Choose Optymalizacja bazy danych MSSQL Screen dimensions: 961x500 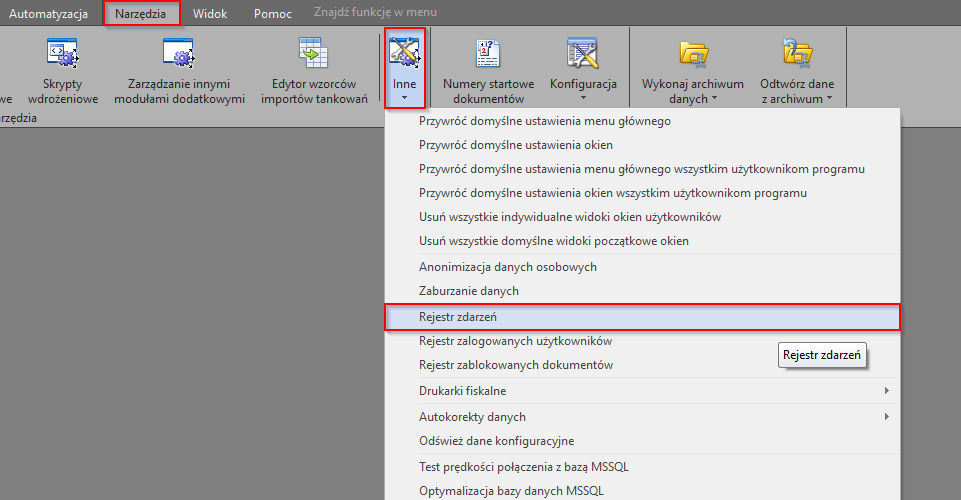(511, 491)
